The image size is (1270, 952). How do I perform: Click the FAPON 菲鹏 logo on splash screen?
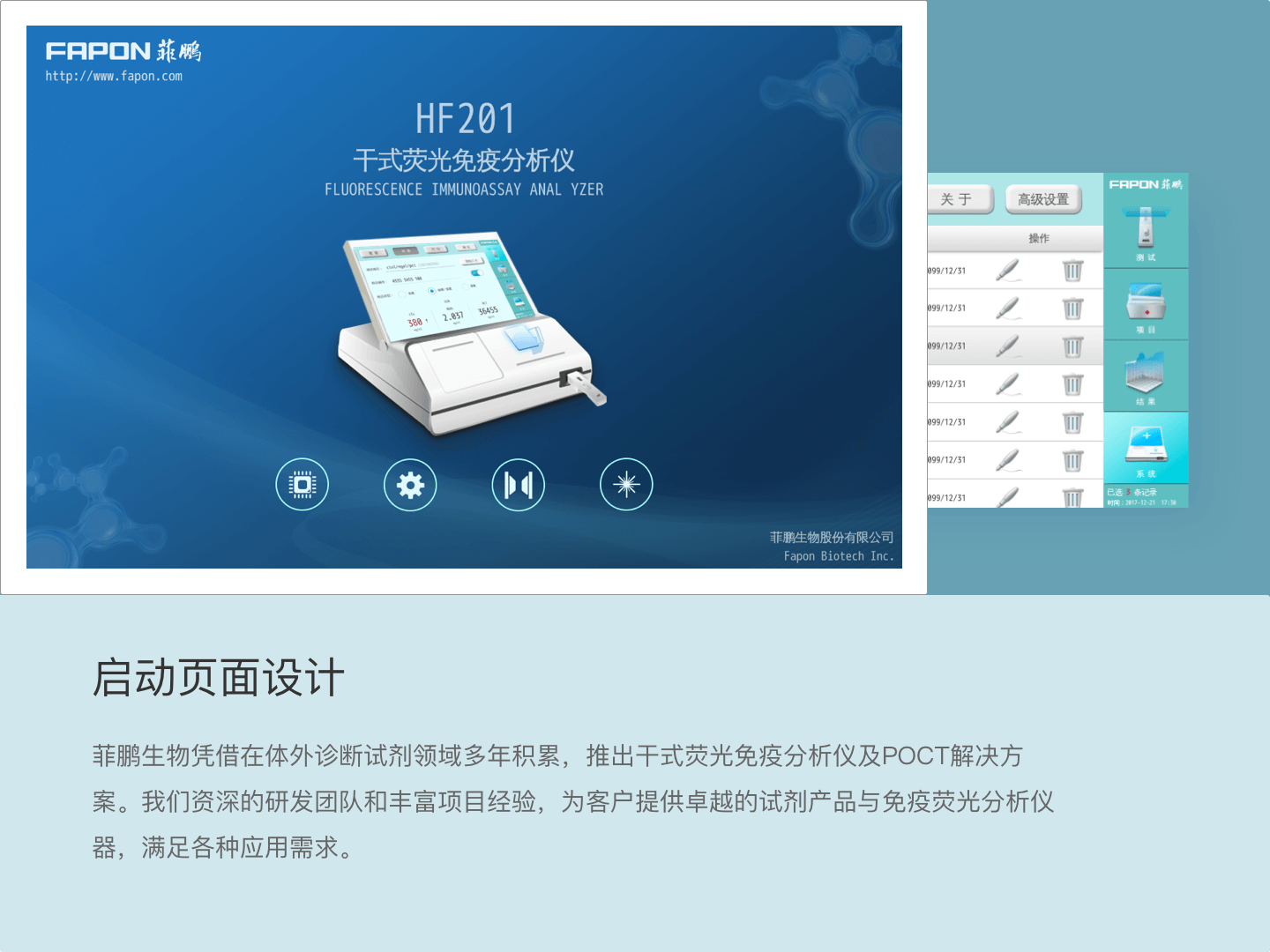pyautogui.click(x=123, y=51)
